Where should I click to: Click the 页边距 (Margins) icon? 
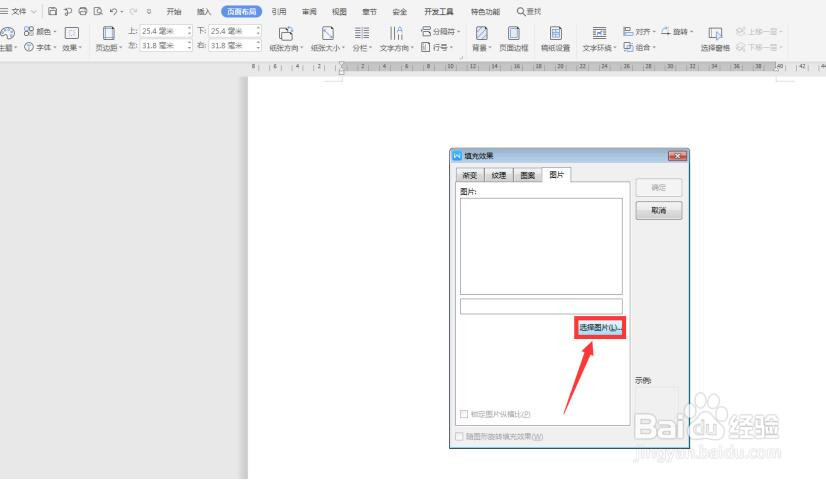point(109,33)
